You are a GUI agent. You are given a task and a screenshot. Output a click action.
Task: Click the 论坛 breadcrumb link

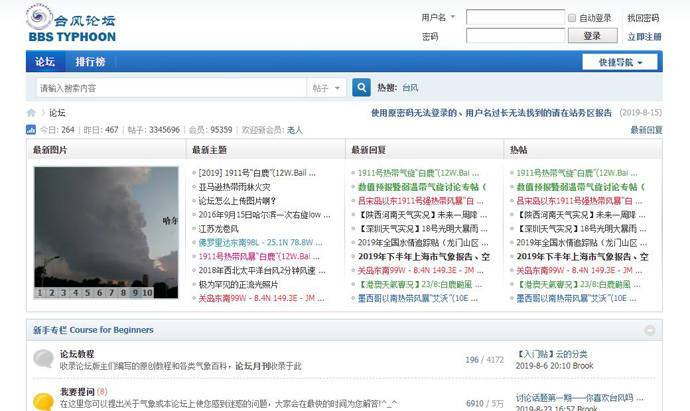point(57,113)
